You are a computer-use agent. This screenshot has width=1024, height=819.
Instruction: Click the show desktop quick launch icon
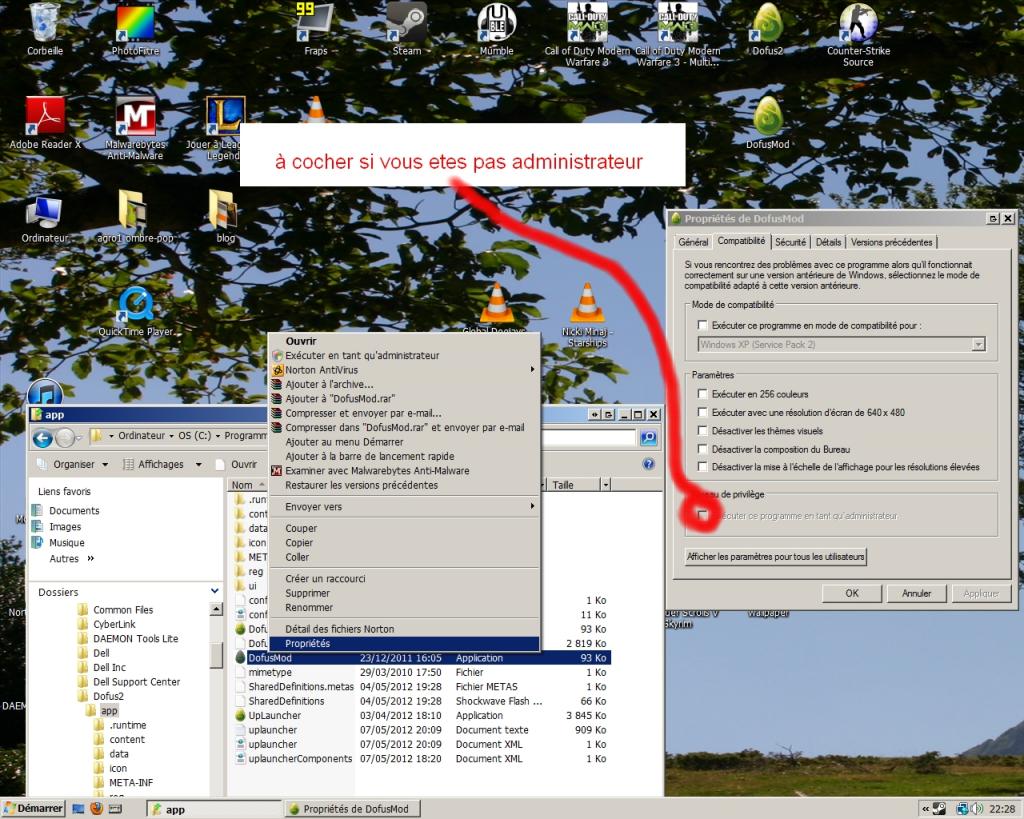pyautogui.click(x=78, y=809)
